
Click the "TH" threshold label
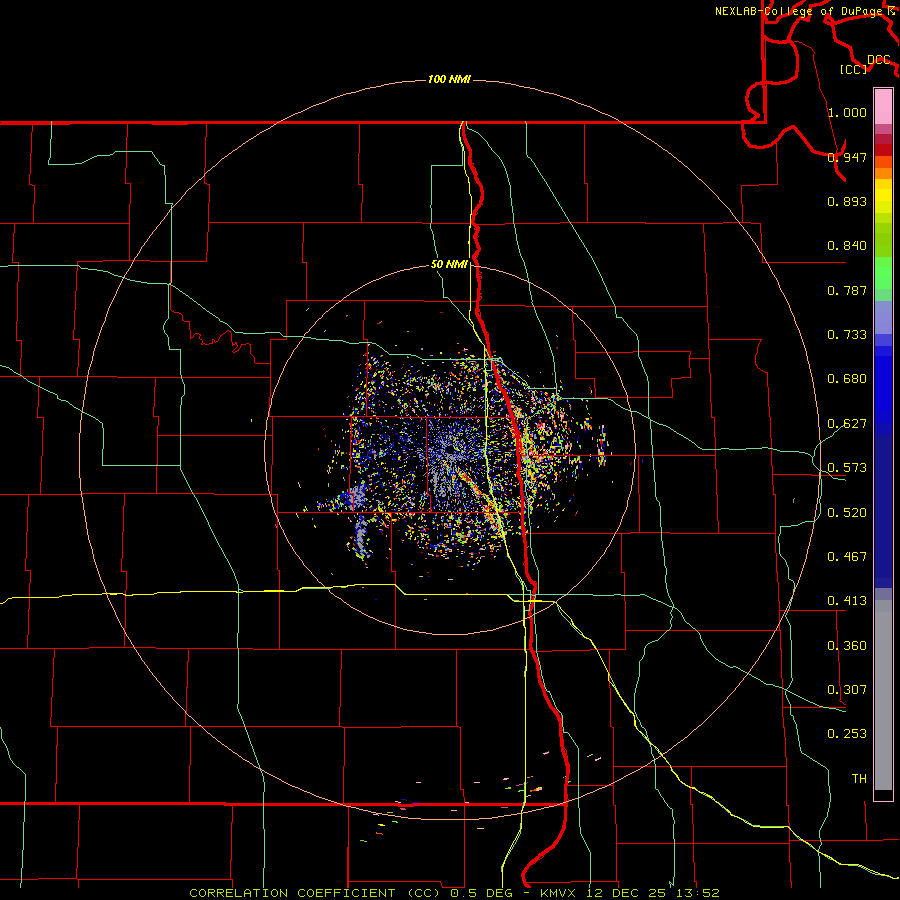pos(859,779)
